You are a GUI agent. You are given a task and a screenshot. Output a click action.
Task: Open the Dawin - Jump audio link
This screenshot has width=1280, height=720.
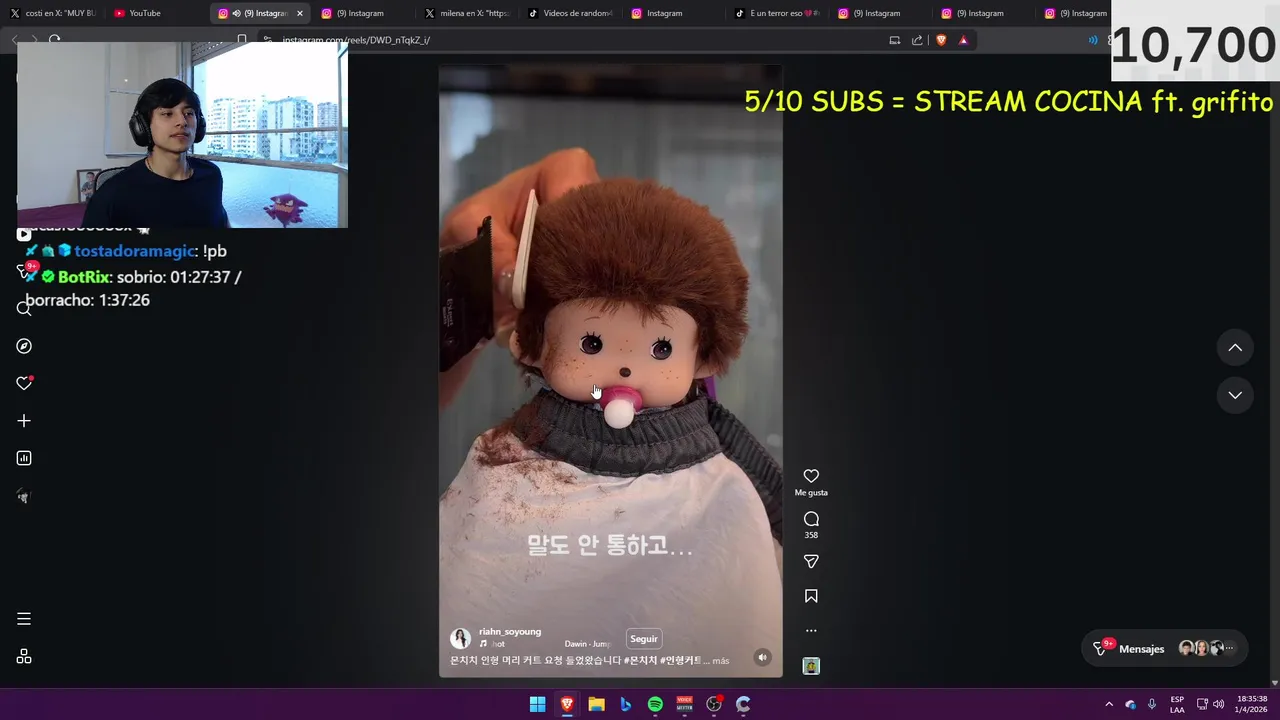pos(587,644)
